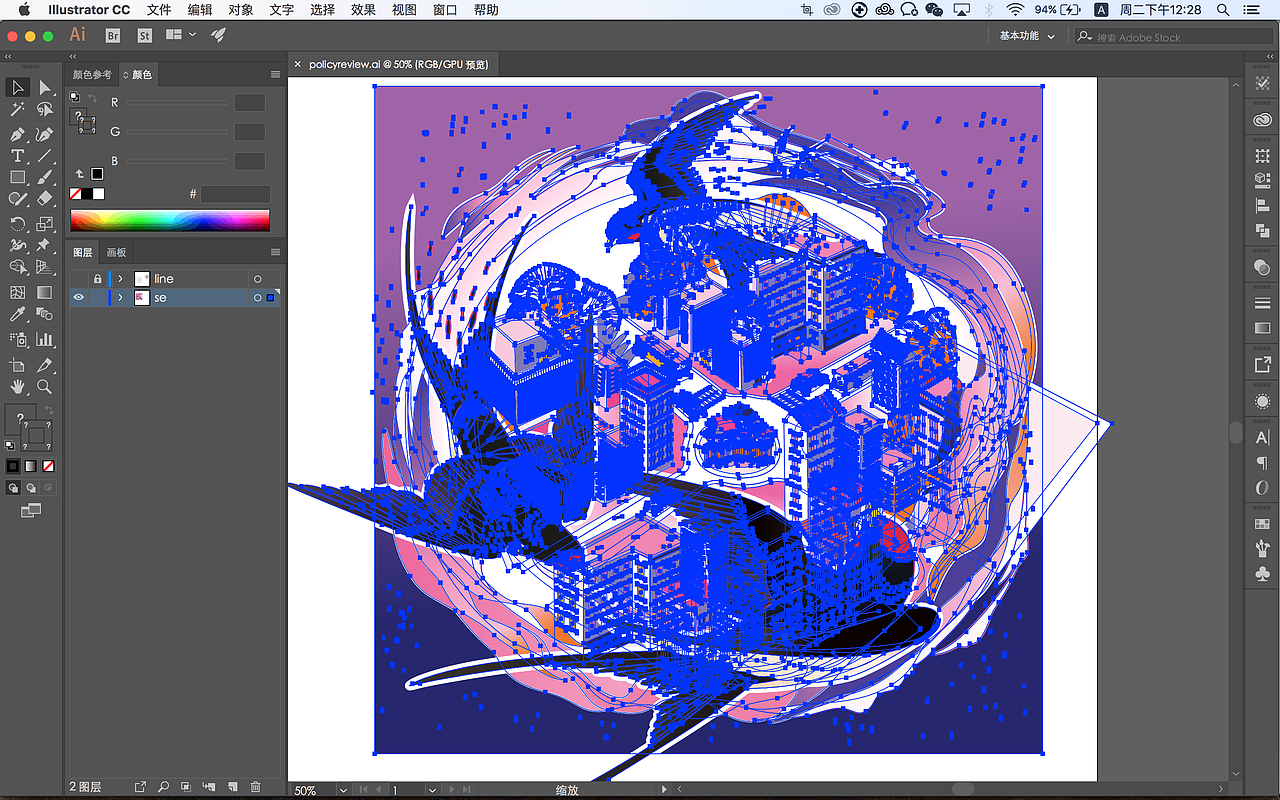This screenshot has height=800, width=1280.
Task: Locate object using Layers magnifier icon
Action: coord(162,787)
